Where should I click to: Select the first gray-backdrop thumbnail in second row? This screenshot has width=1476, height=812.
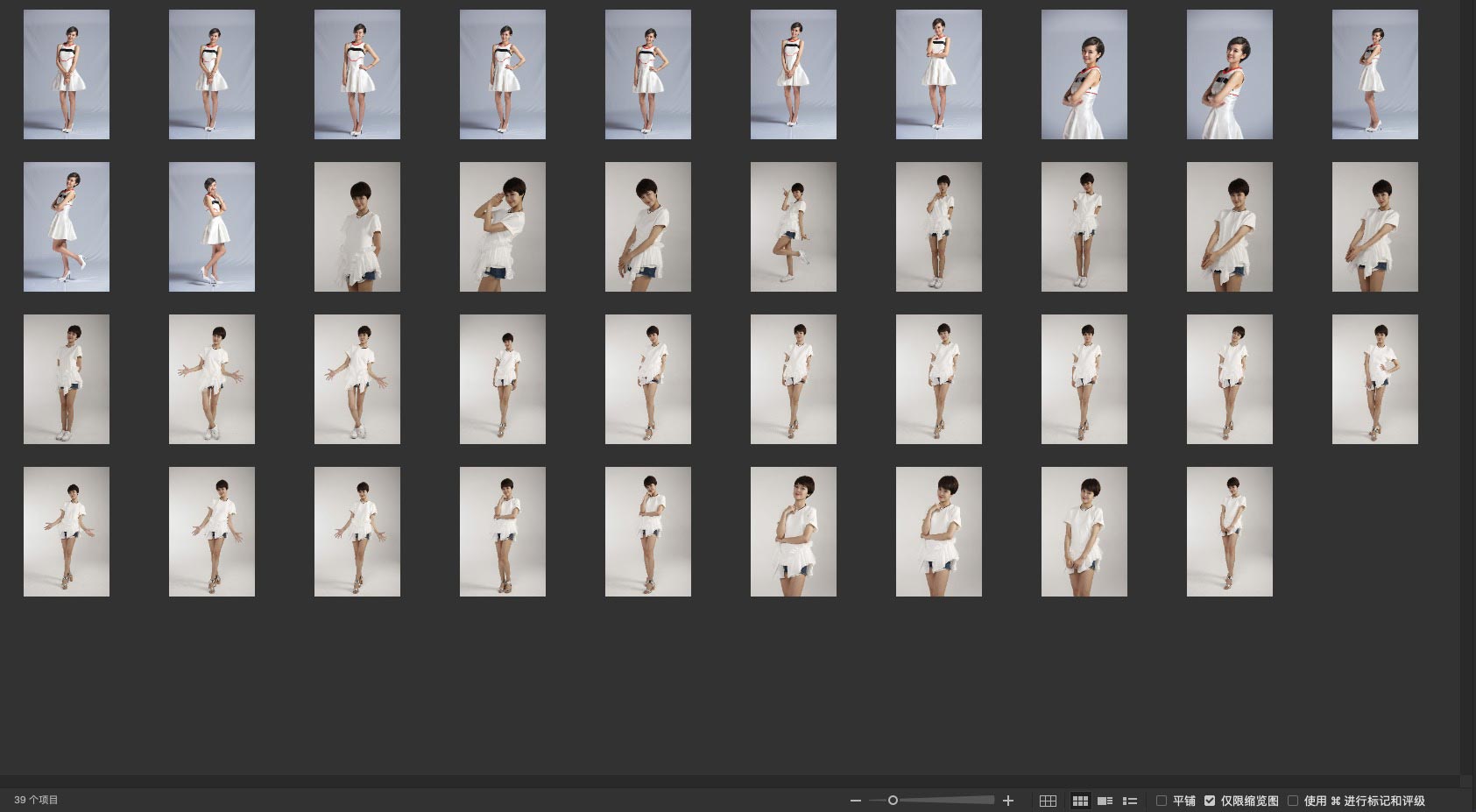[x=357, y=227]
